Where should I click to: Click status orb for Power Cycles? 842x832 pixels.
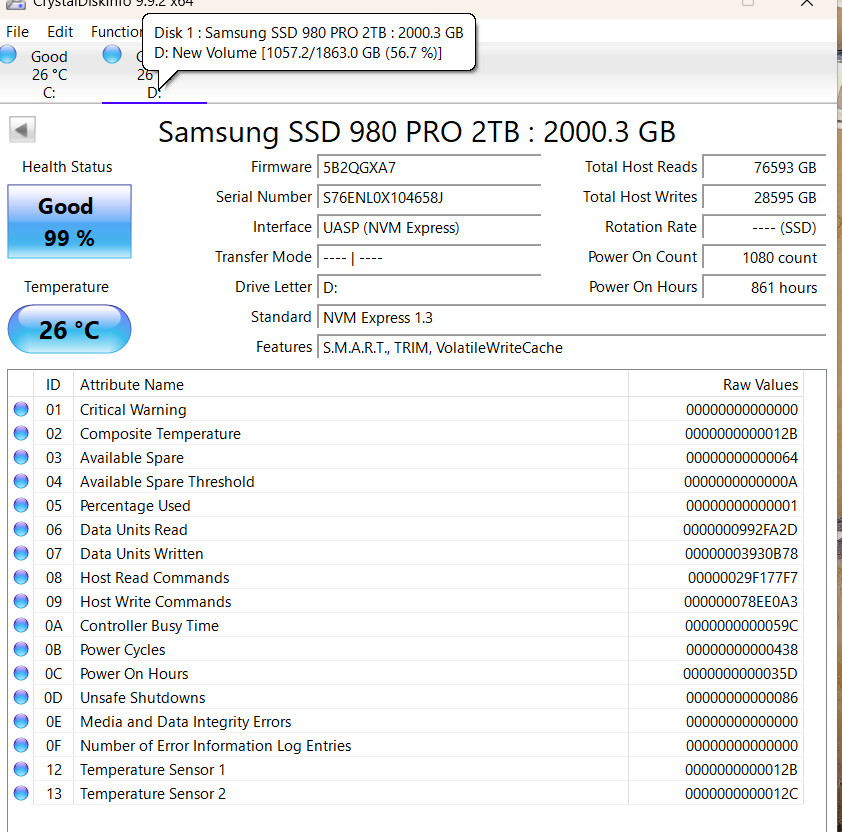pos(21,649)
